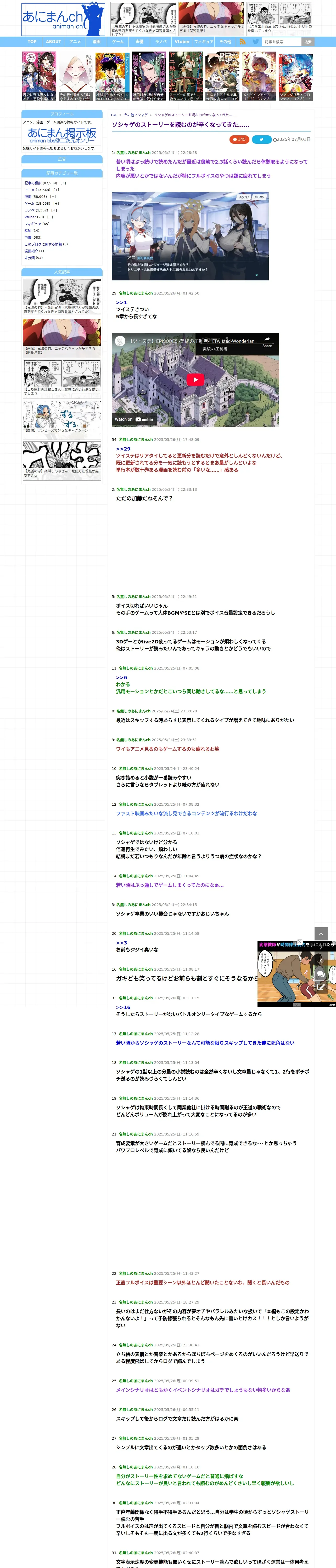
Task: Open 声優 navigation menu item
Action: pyautogui.click(x=140, y=42)
